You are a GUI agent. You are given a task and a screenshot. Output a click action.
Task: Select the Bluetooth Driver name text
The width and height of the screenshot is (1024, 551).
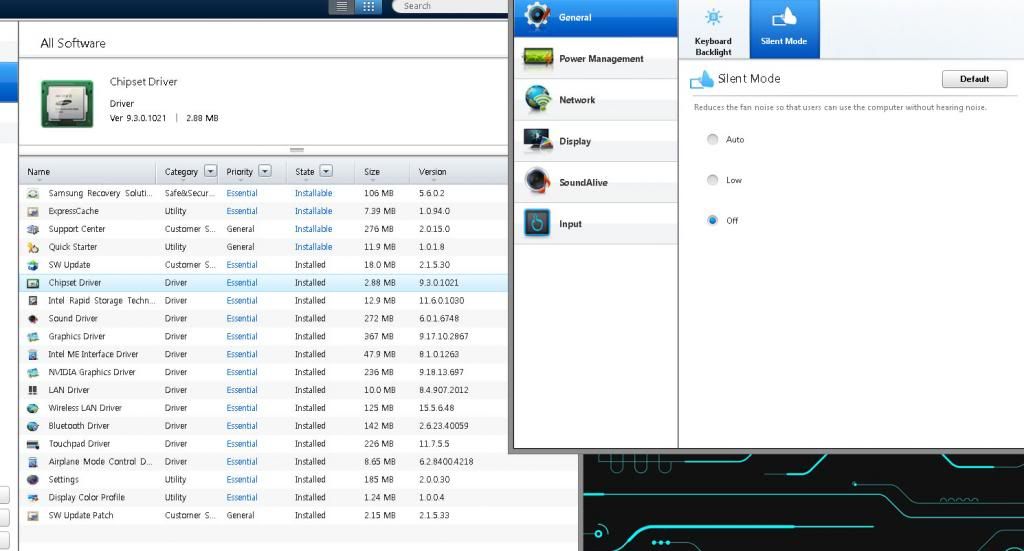point(79,426)
